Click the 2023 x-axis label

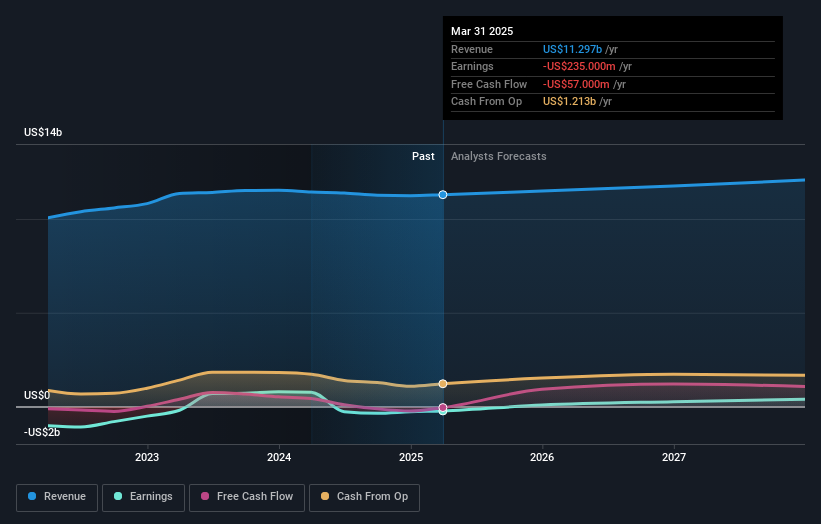pos(147,458)
